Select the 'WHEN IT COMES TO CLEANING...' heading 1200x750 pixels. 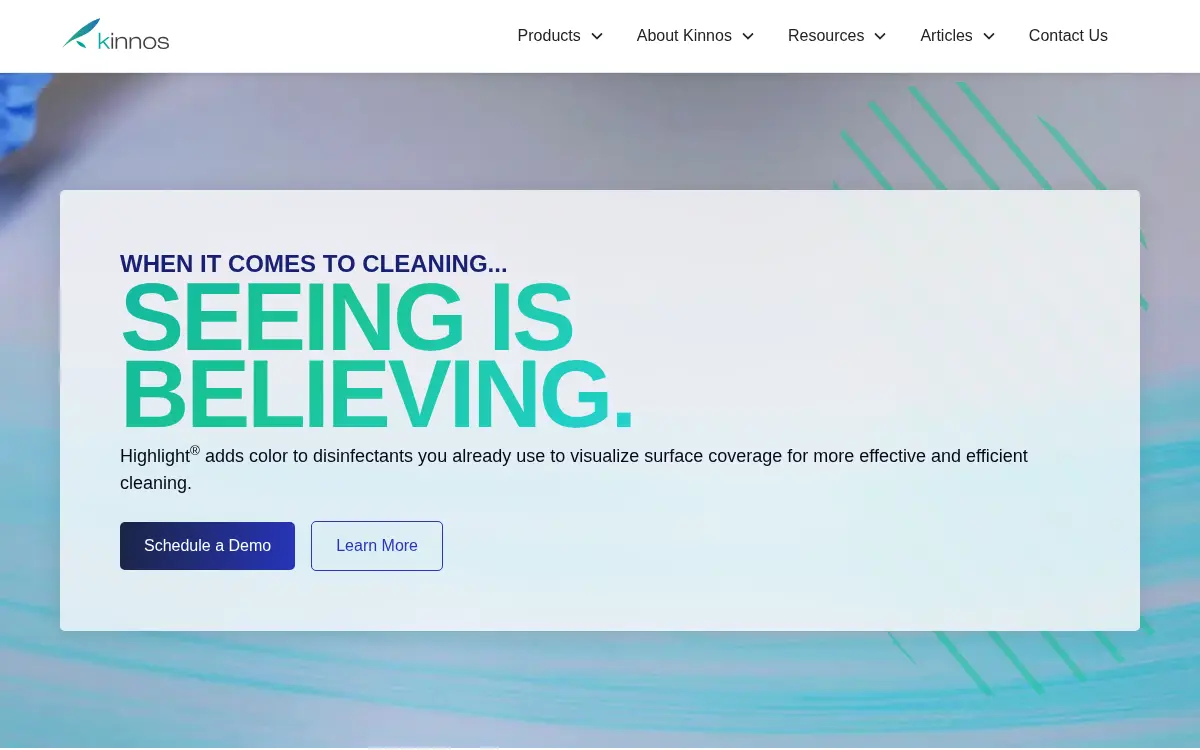point(314,264)
